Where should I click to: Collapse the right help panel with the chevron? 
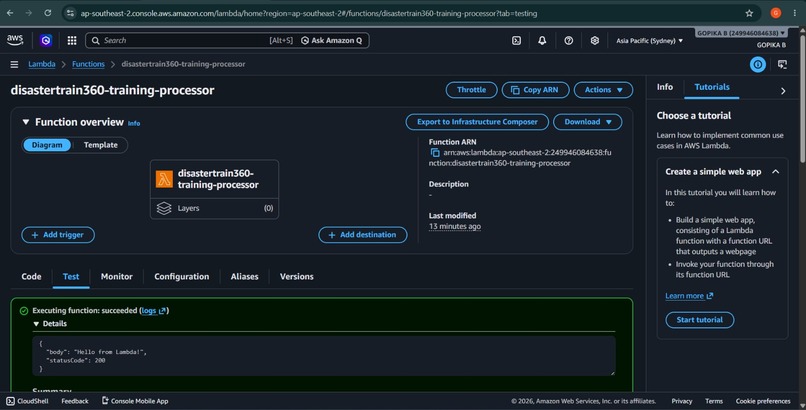(783, 91)
